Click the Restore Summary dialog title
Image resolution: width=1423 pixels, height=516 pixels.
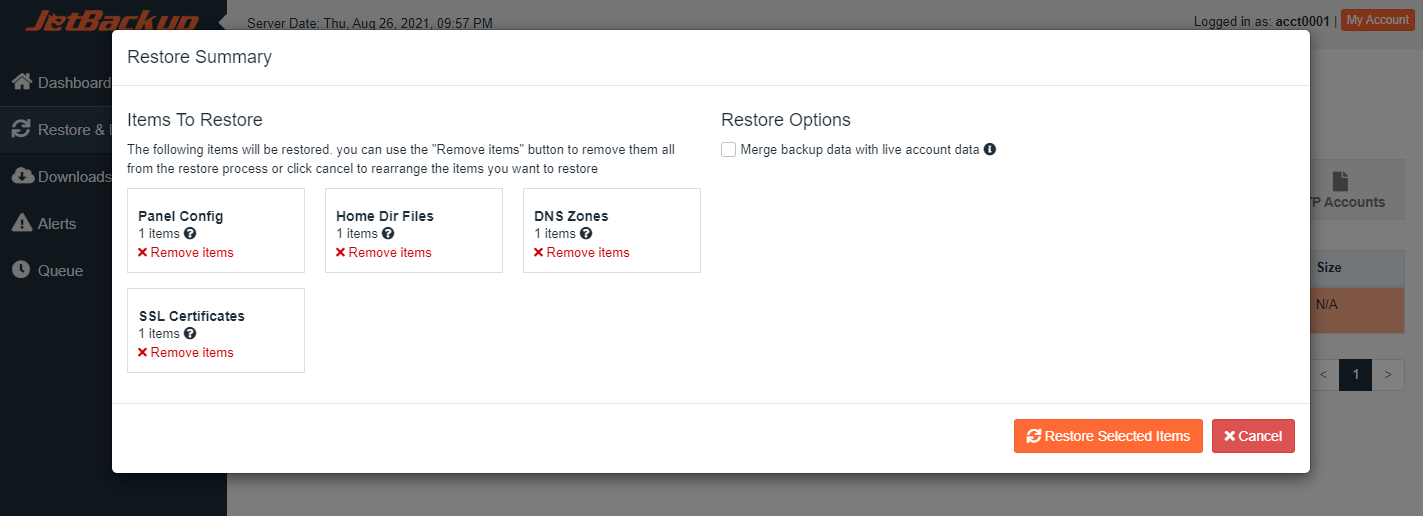pyautogui.click(x=199, y=57)
